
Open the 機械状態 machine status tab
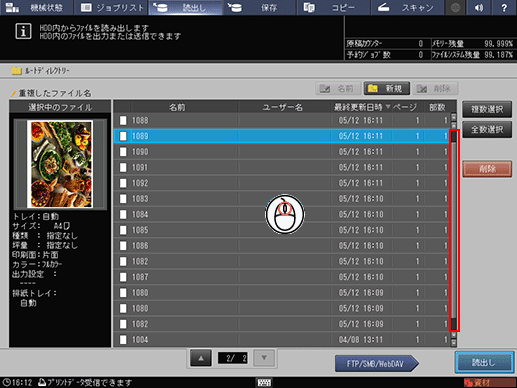(36, 7)
